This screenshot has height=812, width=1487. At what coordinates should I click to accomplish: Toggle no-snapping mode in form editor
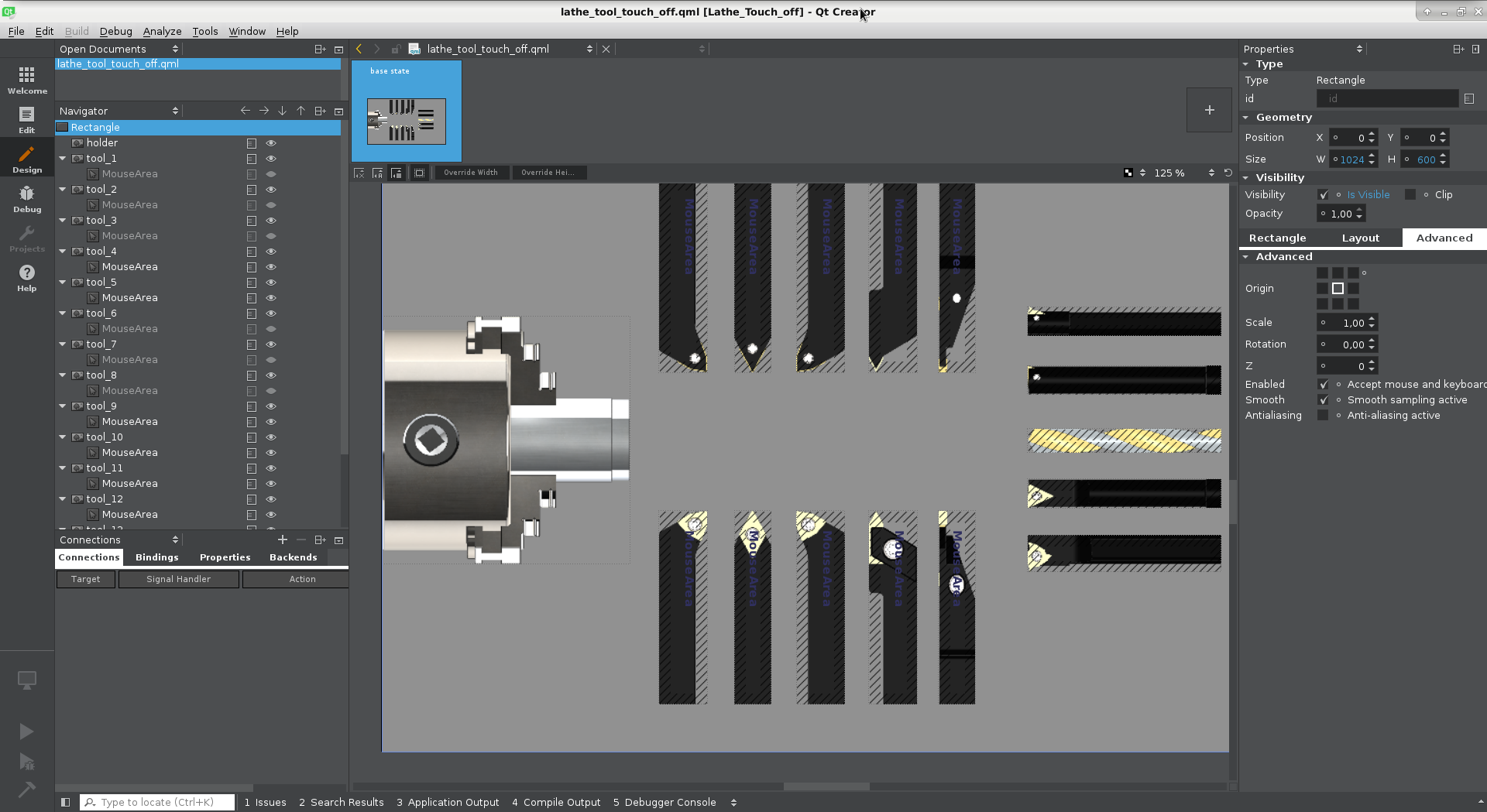[359, 173]
